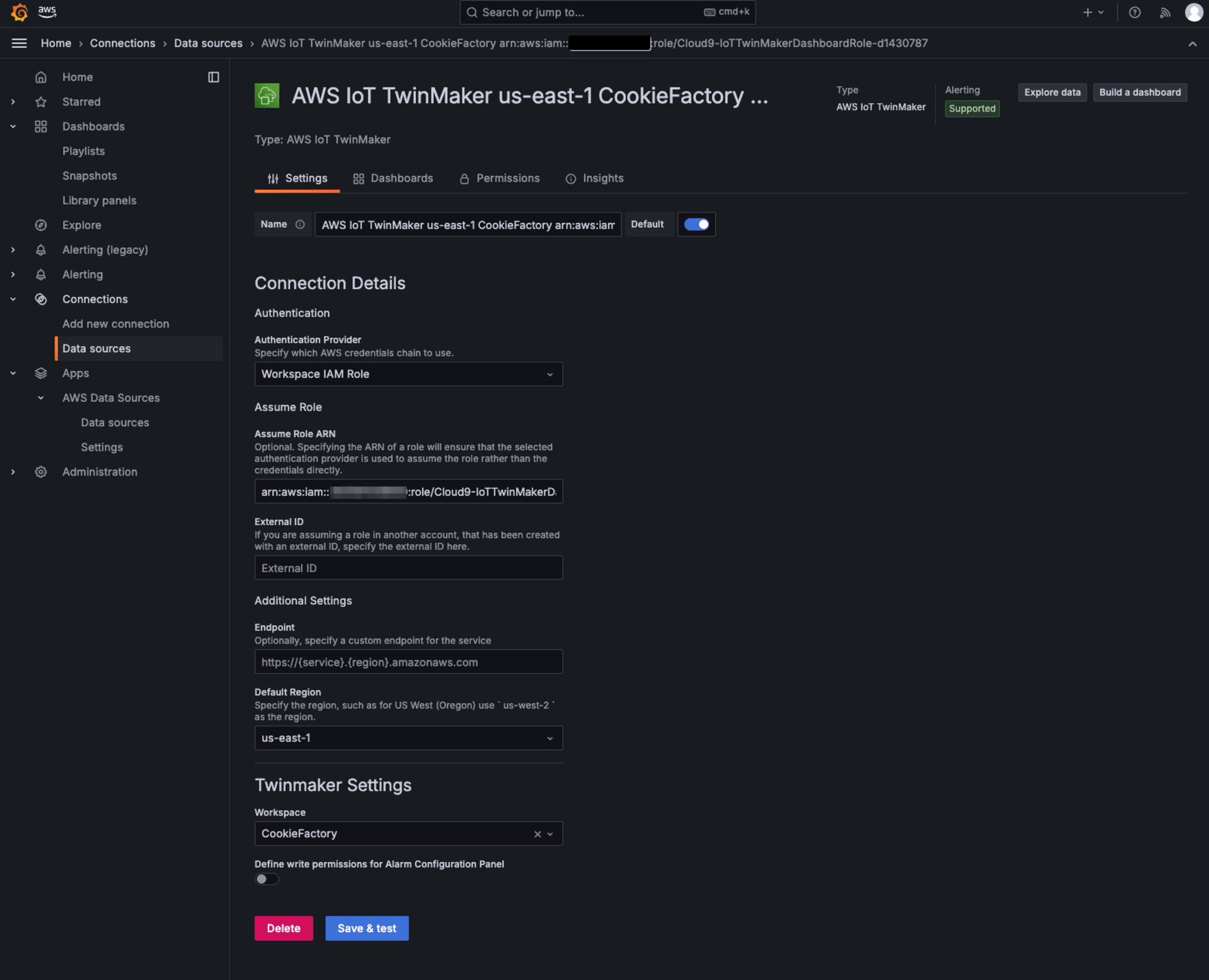Click the Connections icon in sidebar
Viewport: 1209px width, 980px height.
pyautogui.click(x=41, y=299)
